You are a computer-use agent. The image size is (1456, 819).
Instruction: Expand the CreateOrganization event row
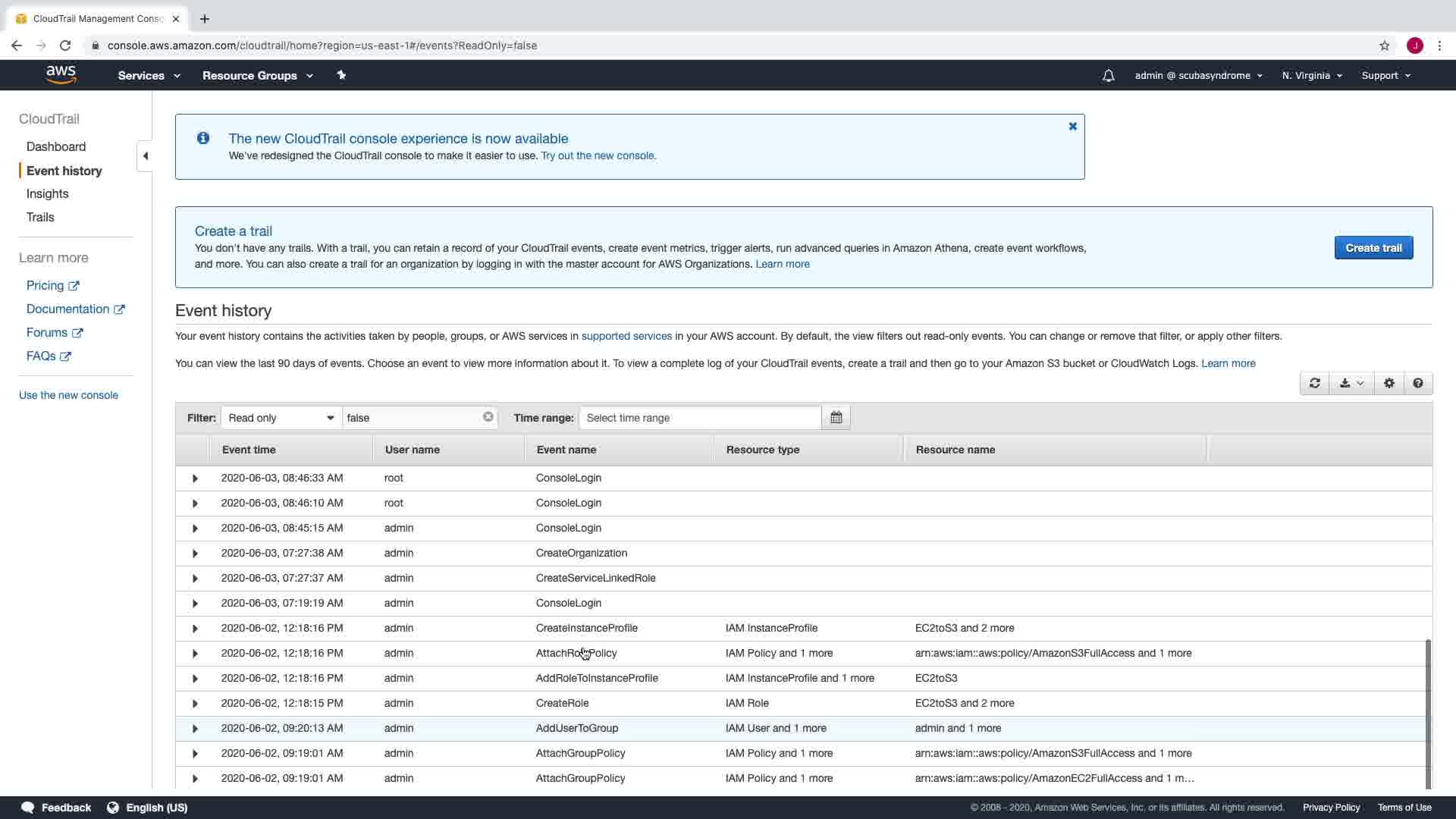pyautogui.click(x=195, y=554)
